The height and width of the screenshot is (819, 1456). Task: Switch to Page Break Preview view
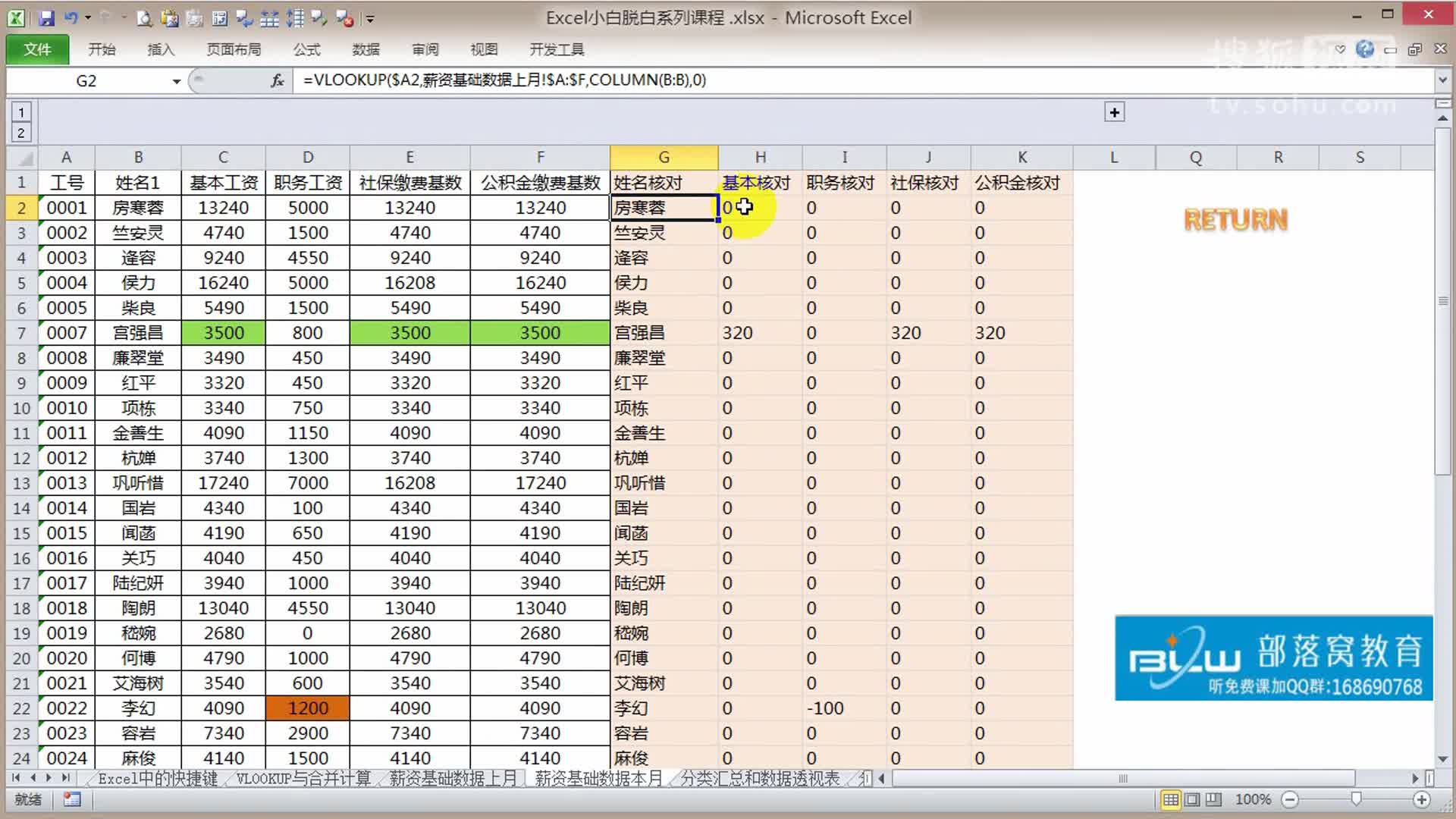(x=1213, y=799)
